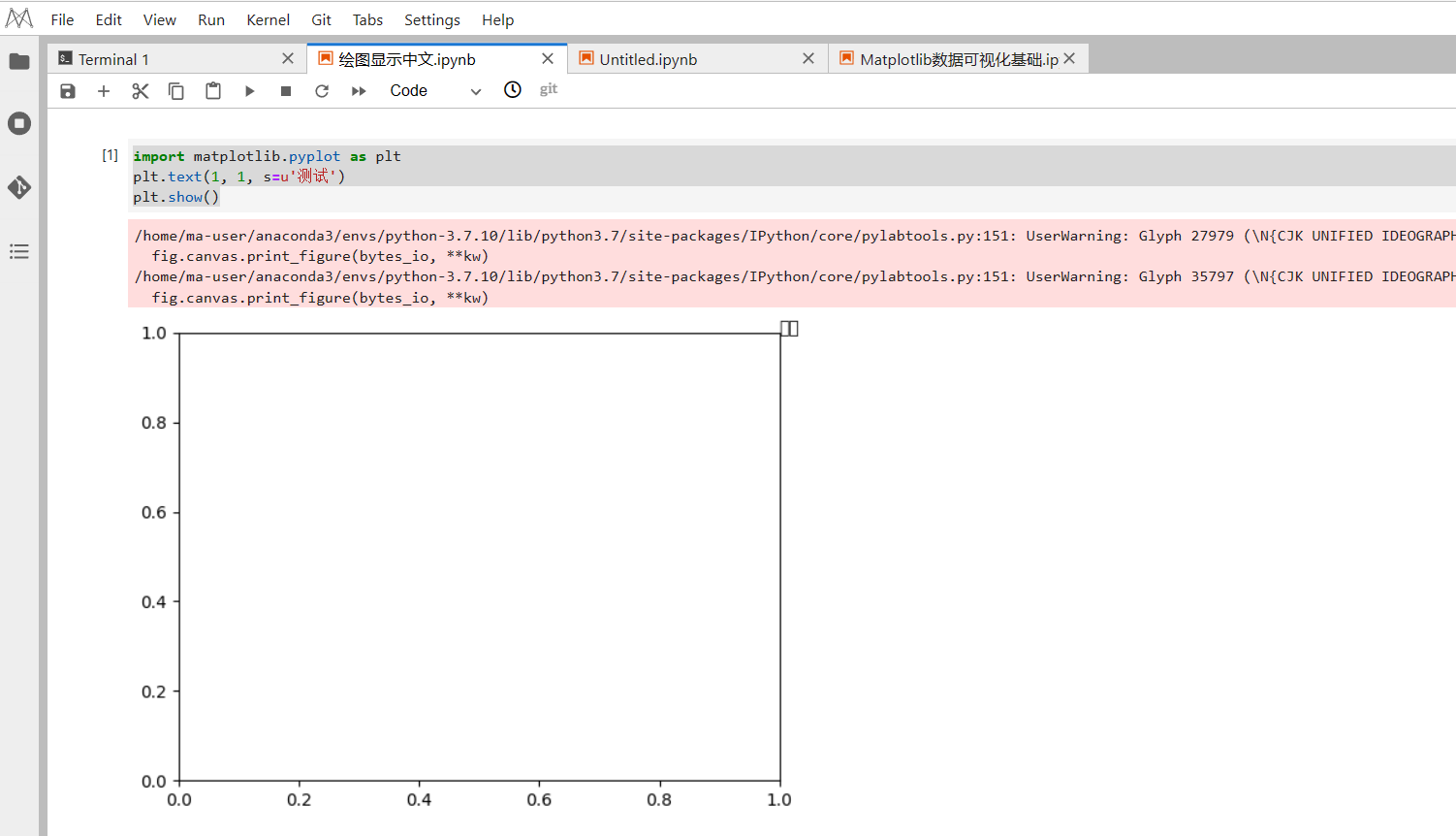This screenshot has width=1456, height=836.
Task: Open the Settings menu
Action: pos(432,19)
